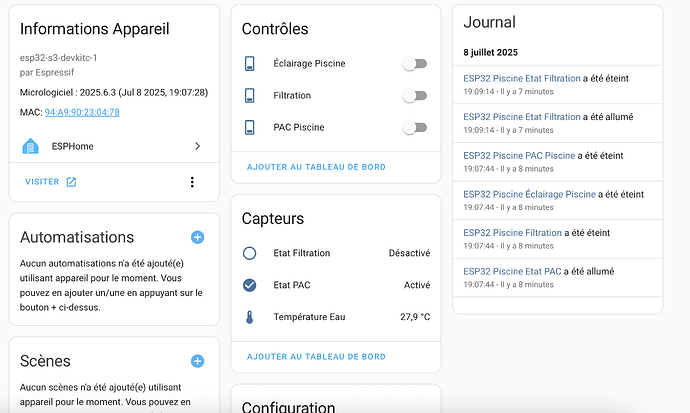Select the Température Eau sensor row
This screenshot has height=413, width=690.
[336, 317]
